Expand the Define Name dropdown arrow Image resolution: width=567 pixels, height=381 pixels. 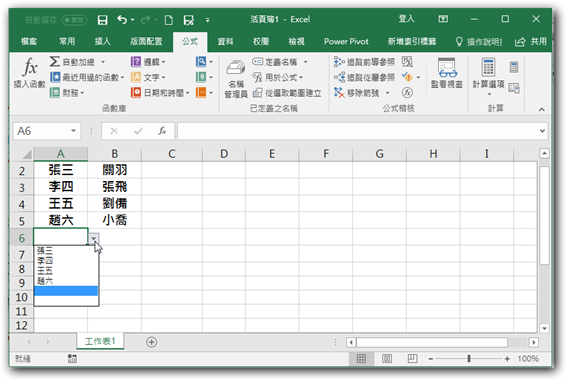[x=306, y=62]
